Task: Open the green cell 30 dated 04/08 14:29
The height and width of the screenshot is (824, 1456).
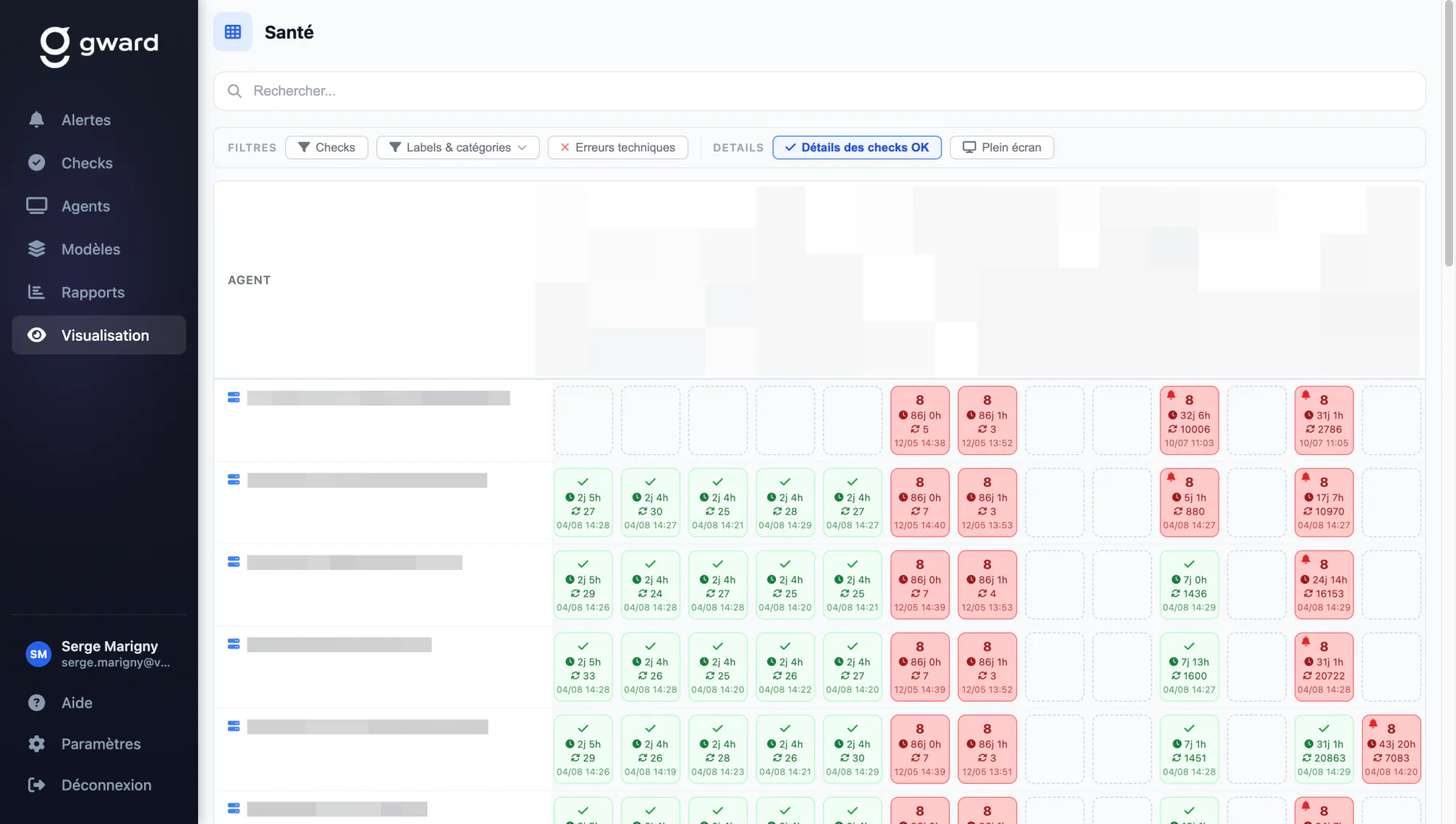Action: click(852, 750)
